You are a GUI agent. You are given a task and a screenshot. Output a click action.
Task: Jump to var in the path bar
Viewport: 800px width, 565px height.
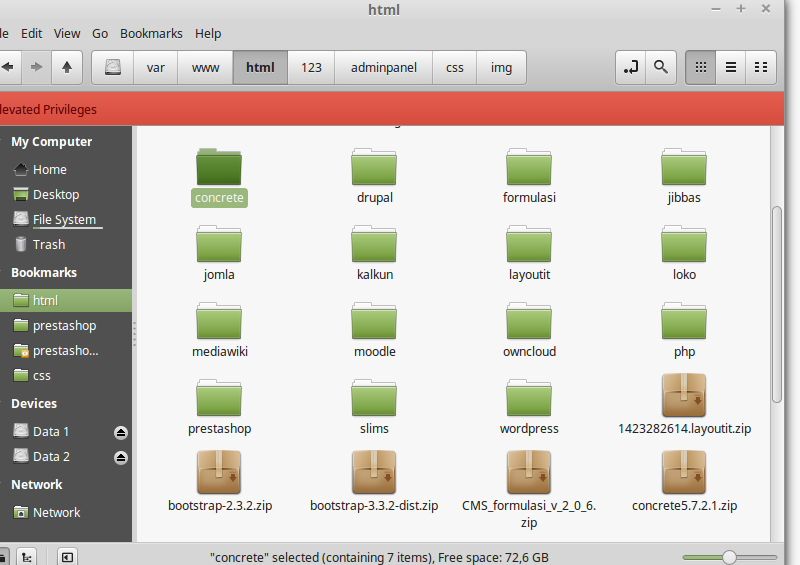[x=156, y=67]
